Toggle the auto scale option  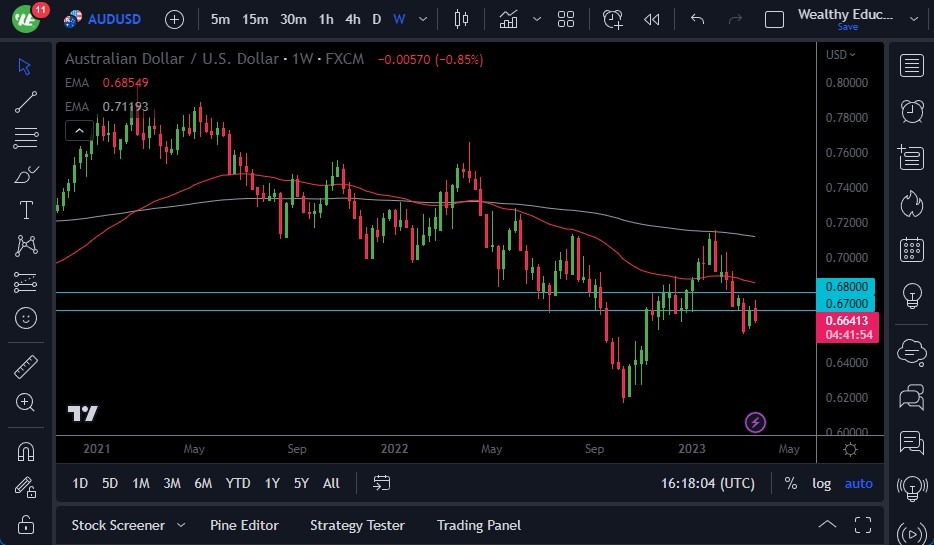pos(858,483)
